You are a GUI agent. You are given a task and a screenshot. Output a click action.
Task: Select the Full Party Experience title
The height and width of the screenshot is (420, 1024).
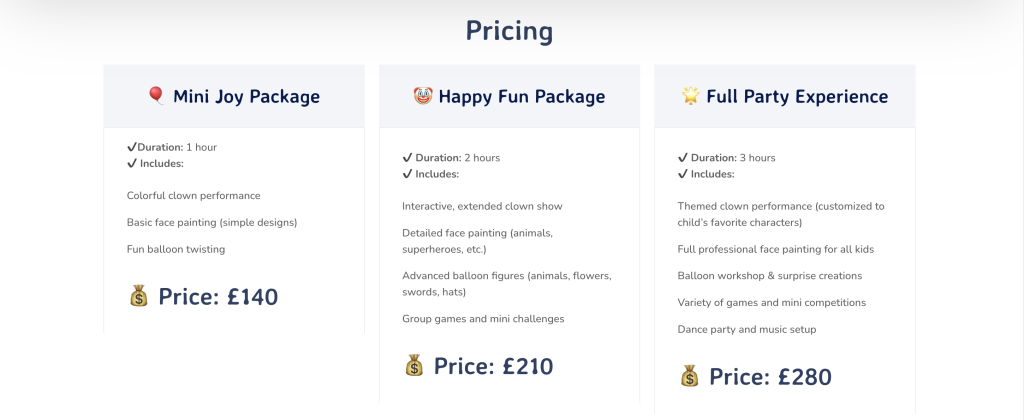click(x=797, y=97)
